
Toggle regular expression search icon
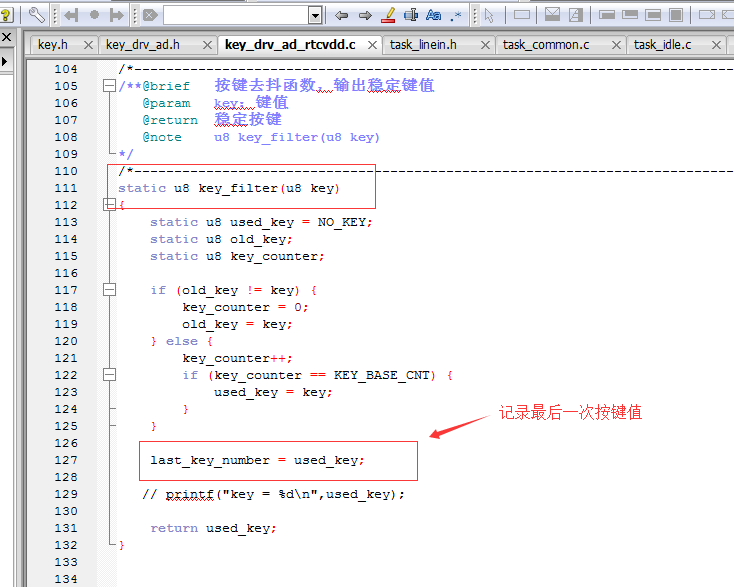[456, 15]
